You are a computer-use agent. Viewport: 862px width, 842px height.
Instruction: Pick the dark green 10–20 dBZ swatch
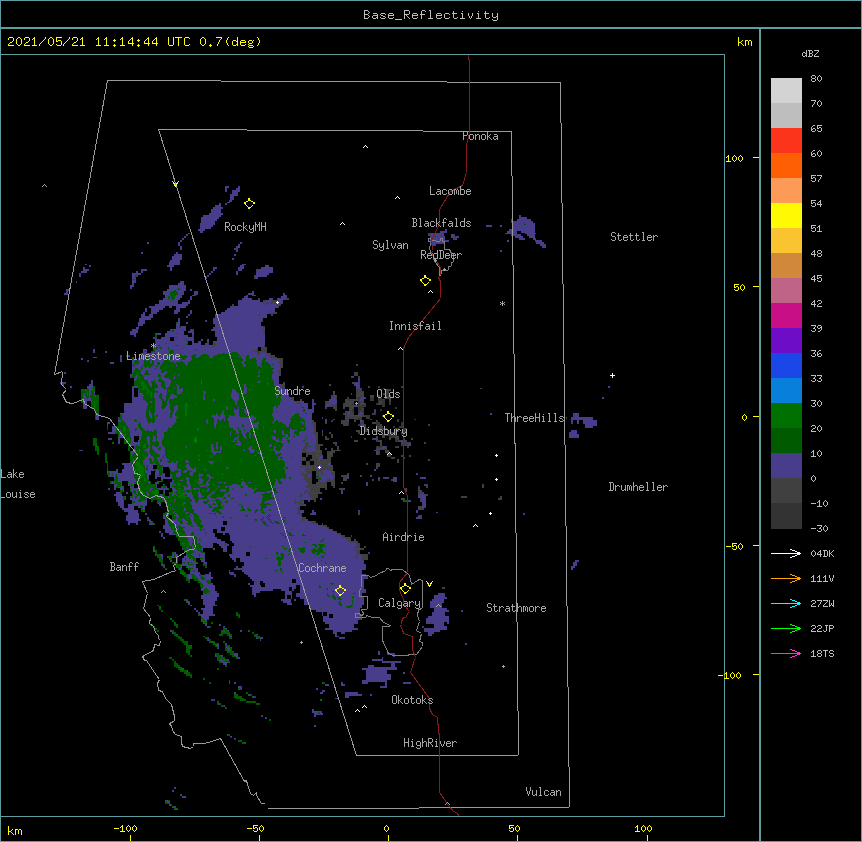[x=786, y=441]
